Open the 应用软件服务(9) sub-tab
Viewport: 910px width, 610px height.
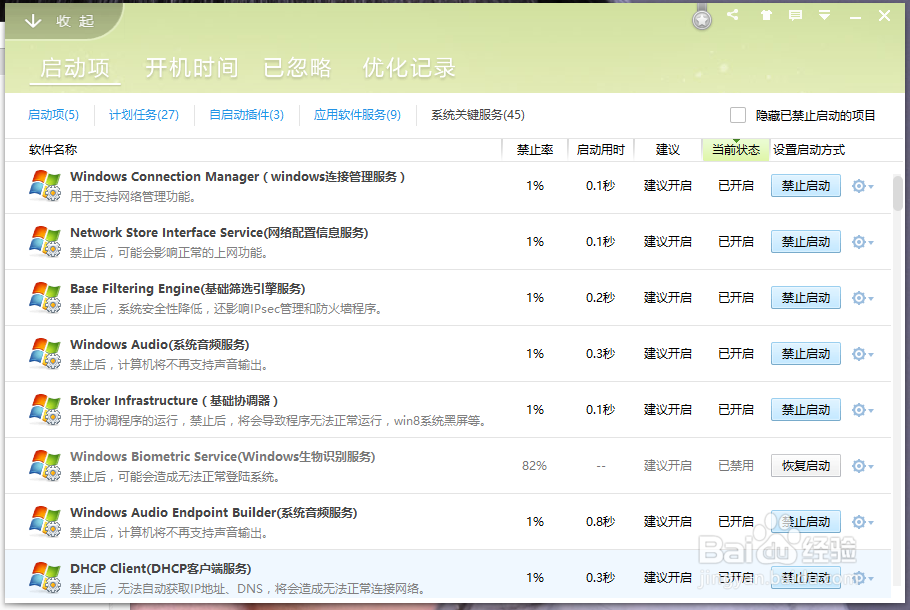point(358,115)
